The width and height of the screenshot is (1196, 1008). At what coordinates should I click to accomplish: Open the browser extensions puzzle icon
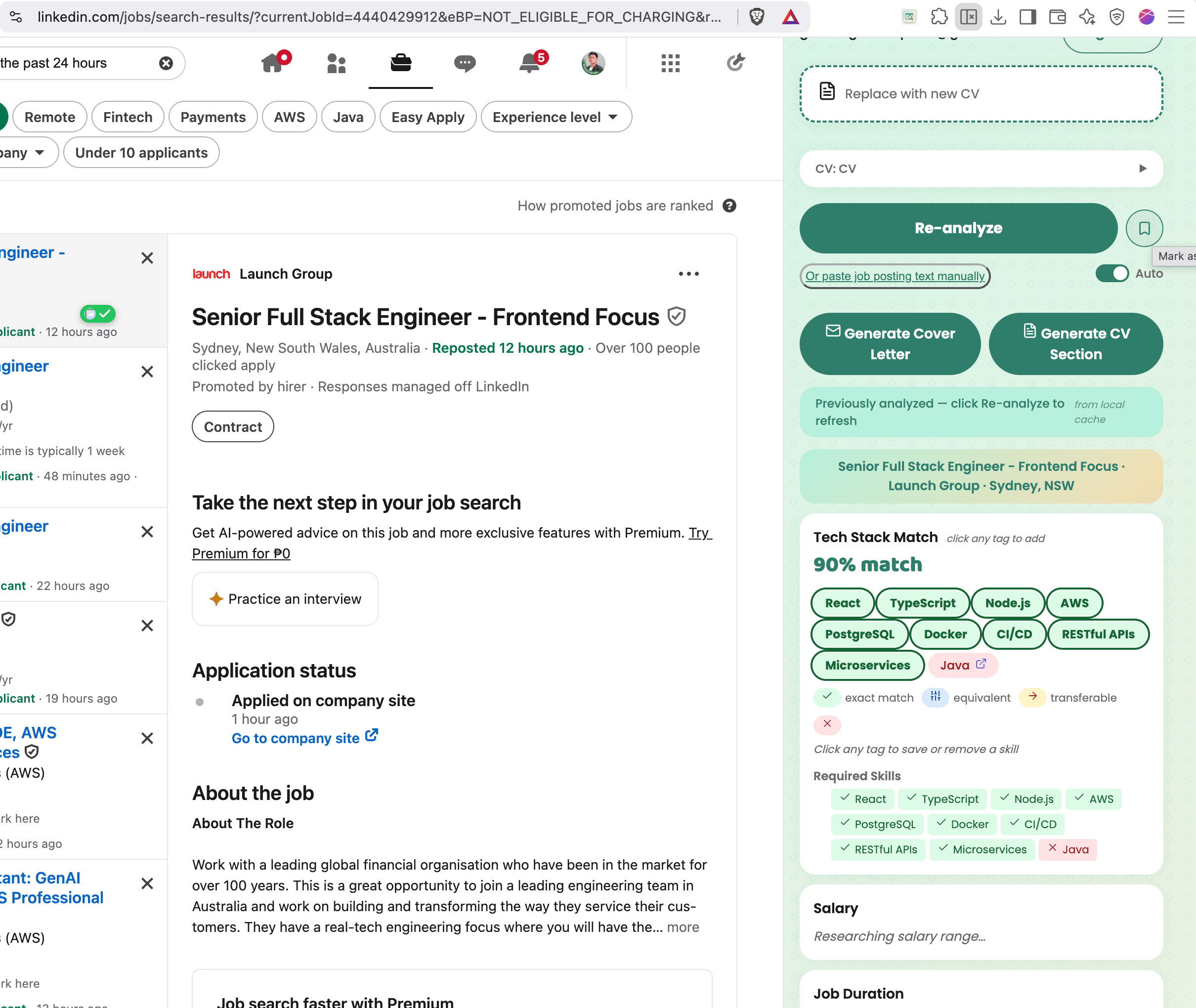[x=939, y=17]
